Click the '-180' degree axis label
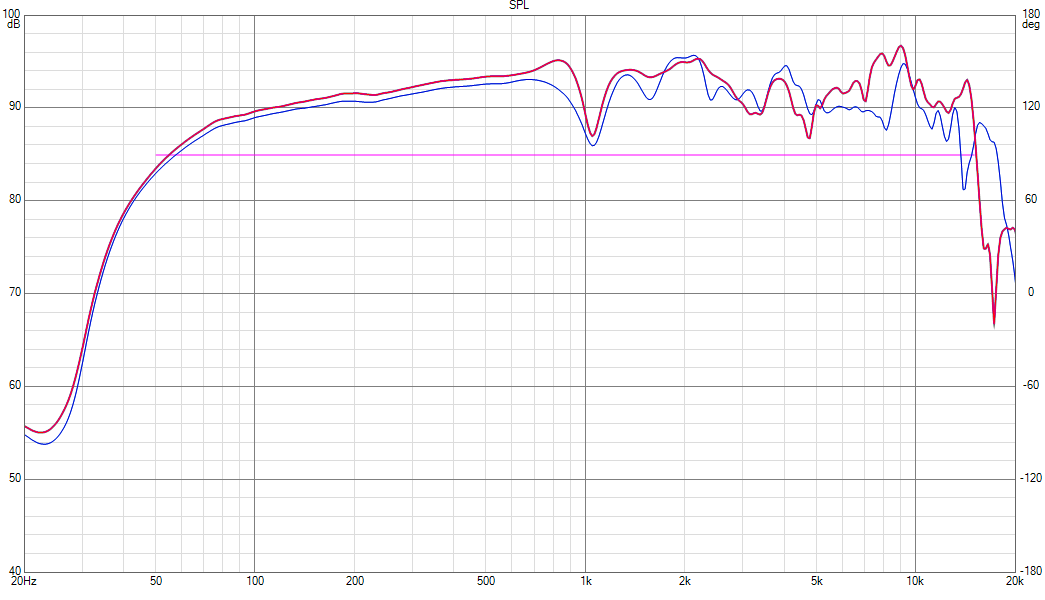Viewport: 1045px width, 600px height. 1031,571
